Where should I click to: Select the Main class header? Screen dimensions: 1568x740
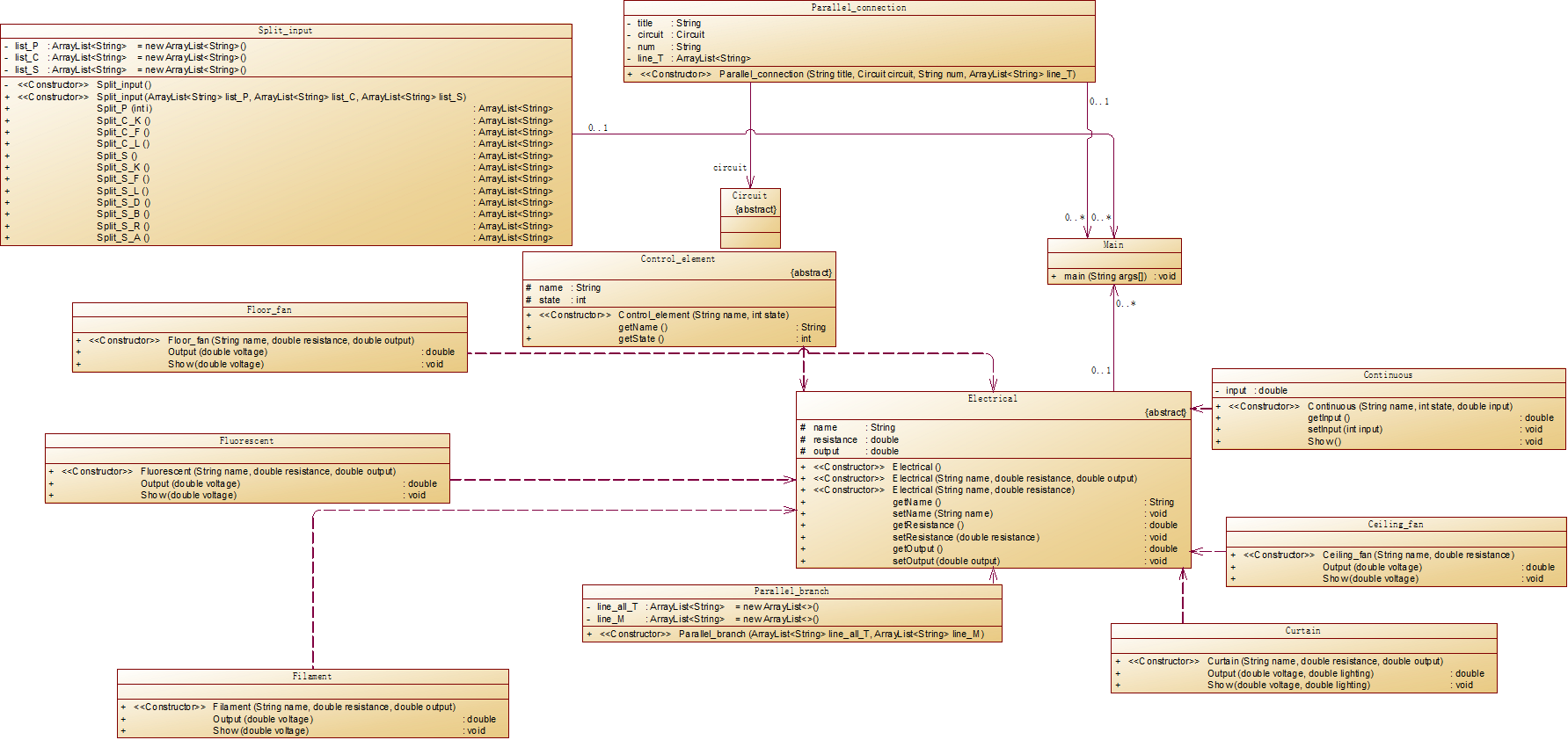click(1113, 245)
